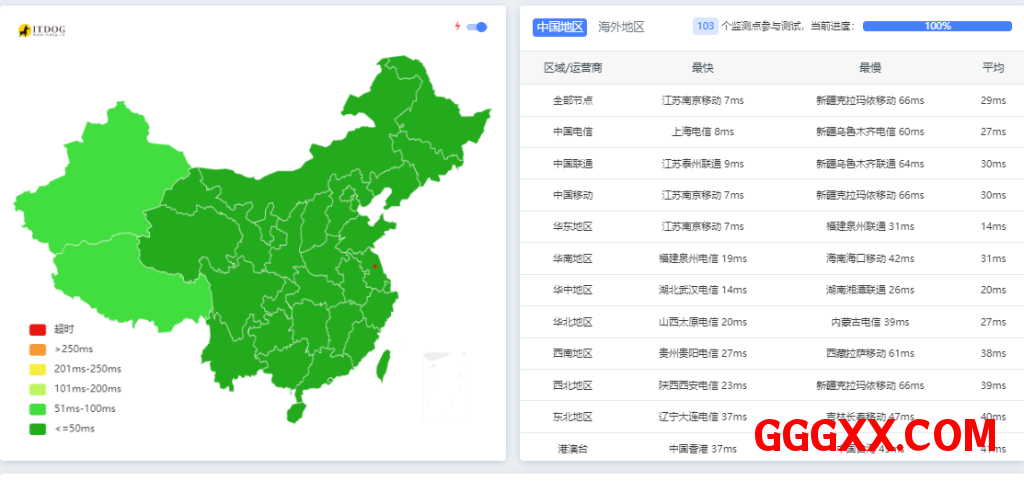1024x481 pixels.
Task: Click the ITDOG logo
Action: 42,31
